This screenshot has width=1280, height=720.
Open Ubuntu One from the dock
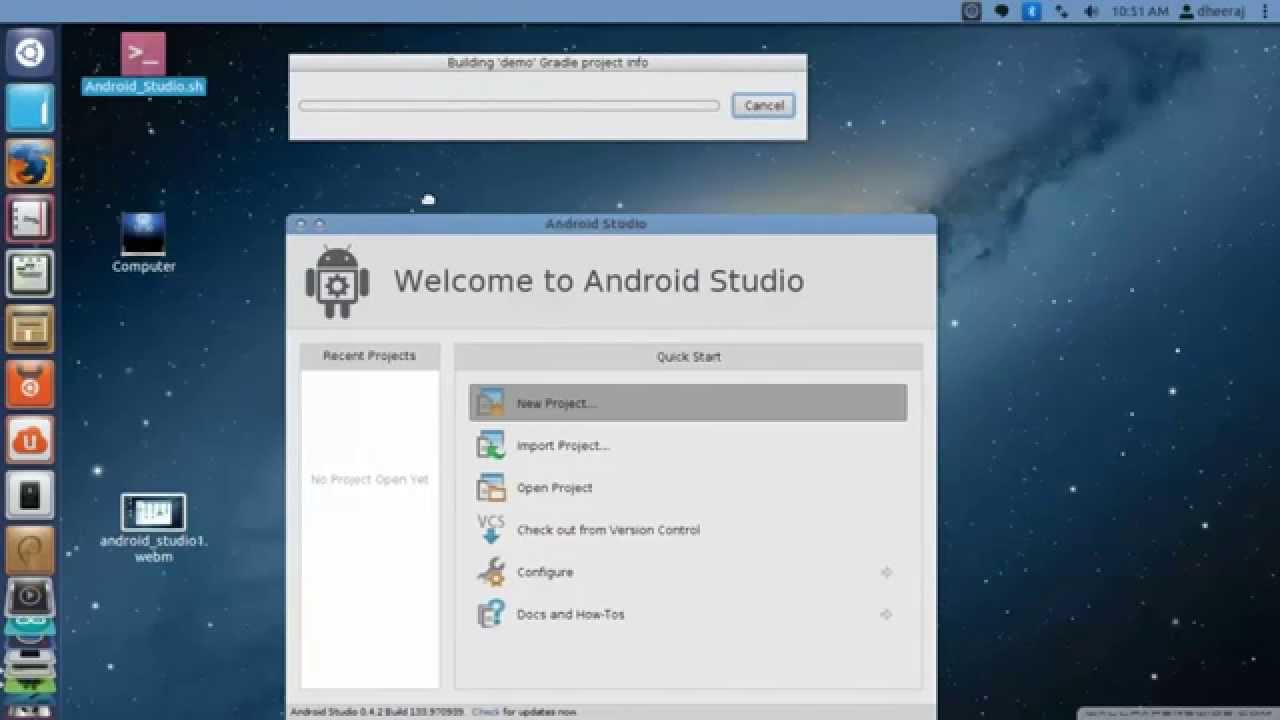tap(30, 440)
